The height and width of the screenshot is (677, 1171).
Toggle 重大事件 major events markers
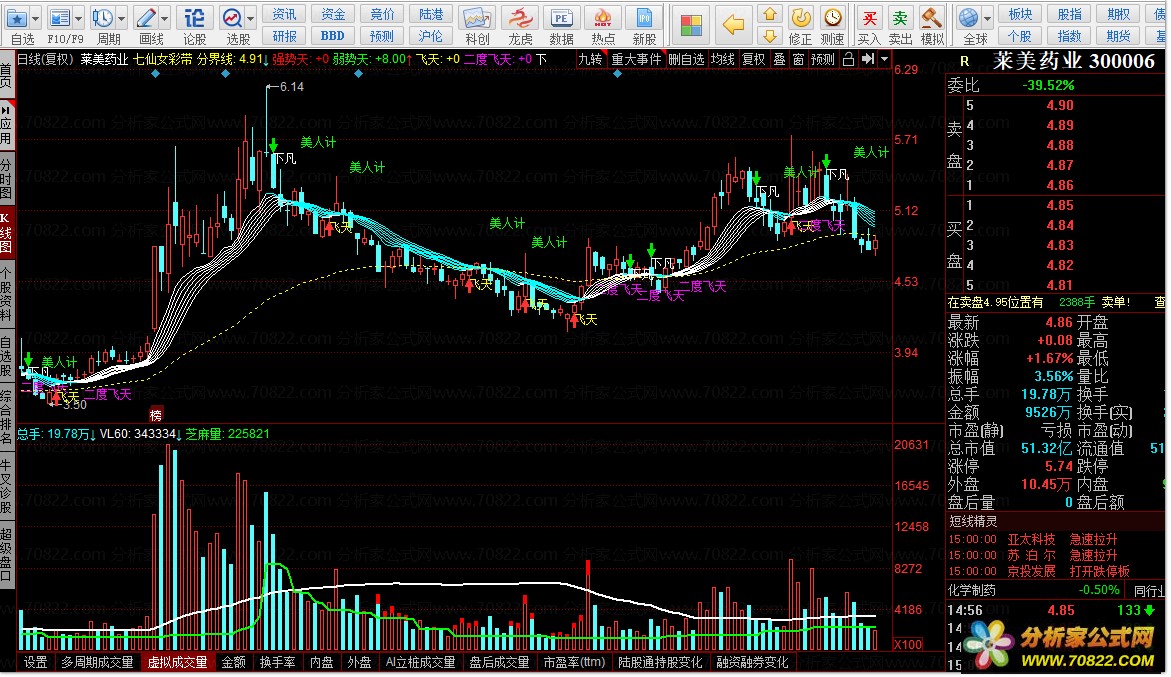tap(636, 59)
